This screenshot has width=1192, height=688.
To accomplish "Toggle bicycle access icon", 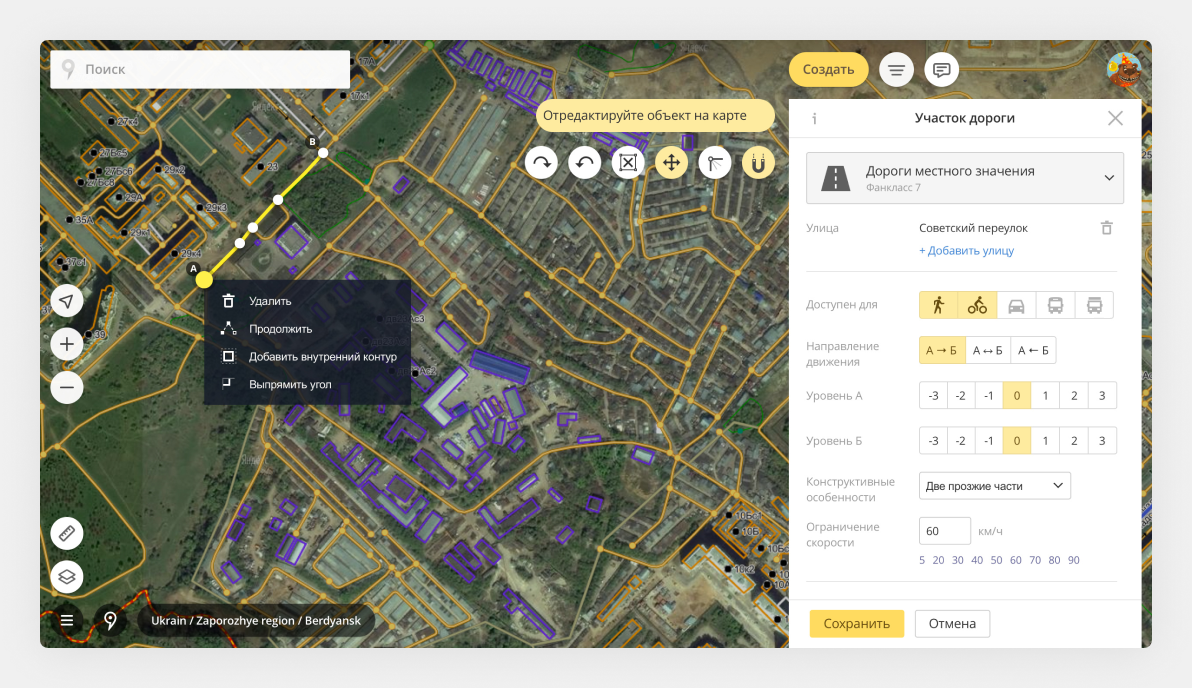I will [x=977, y=305].
